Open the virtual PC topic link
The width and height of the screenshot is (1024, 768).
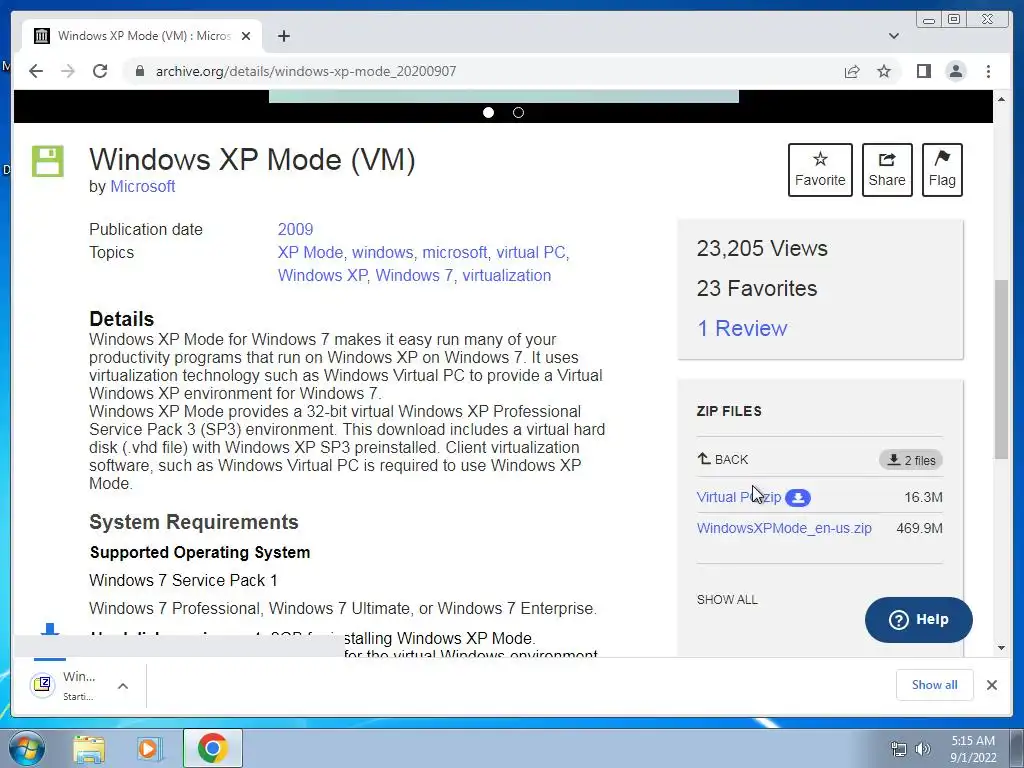(x=530, y=252)
